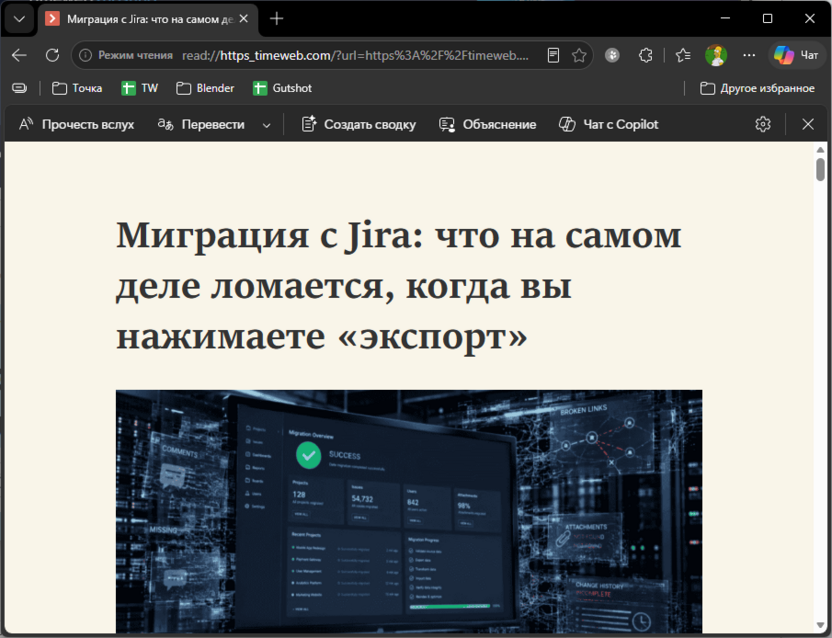Open the tab actions menu chevron
The height and width of the screenshot is (638, 832).
pos(19,19)
